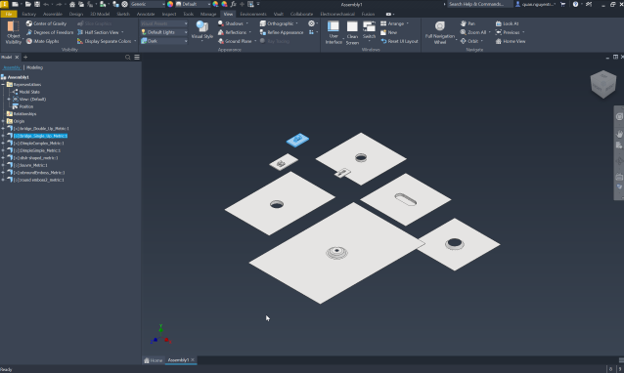Select Orbit tool

469,41
